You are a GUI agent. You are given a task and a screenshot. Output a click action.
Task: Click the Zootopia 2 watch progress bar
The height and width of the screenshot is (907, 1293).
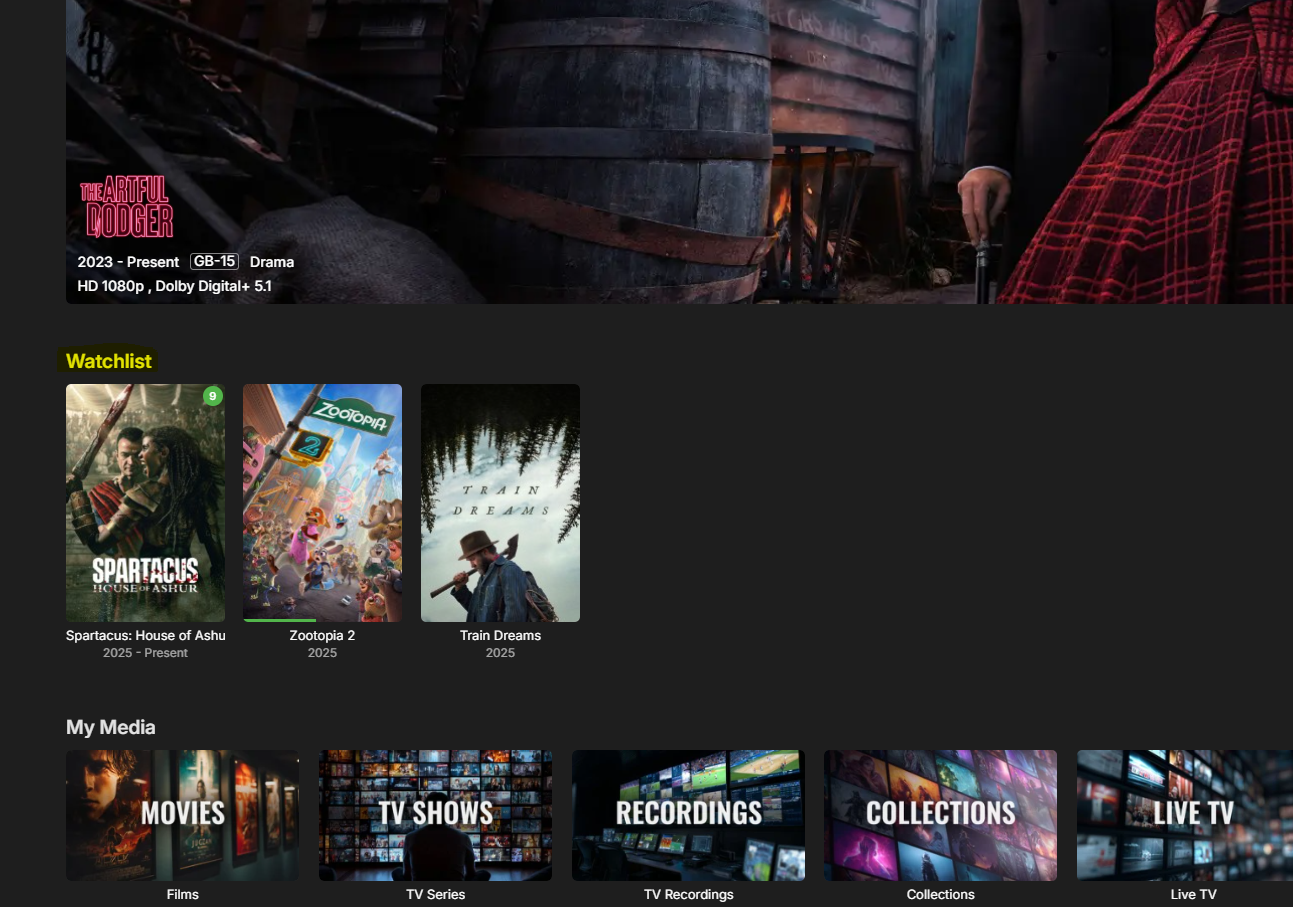pyautogui.click(x=322, y=620)
